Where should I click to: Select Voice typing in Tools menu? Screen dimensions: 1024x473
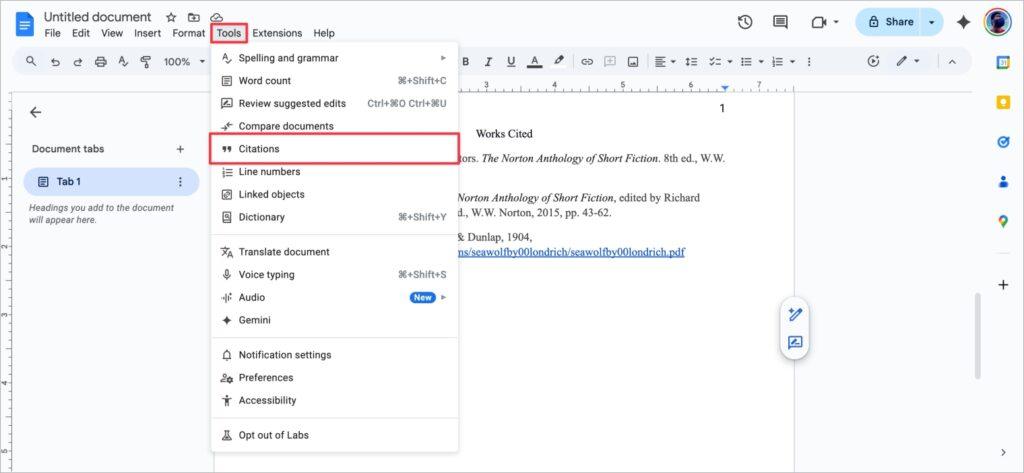(x=335, y=275)
